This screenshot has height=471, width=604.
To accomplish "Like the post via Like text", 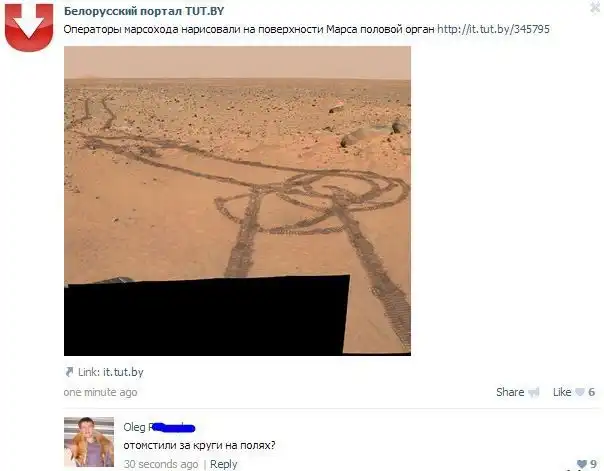I will pyautogui.click(x=562, y=392).
